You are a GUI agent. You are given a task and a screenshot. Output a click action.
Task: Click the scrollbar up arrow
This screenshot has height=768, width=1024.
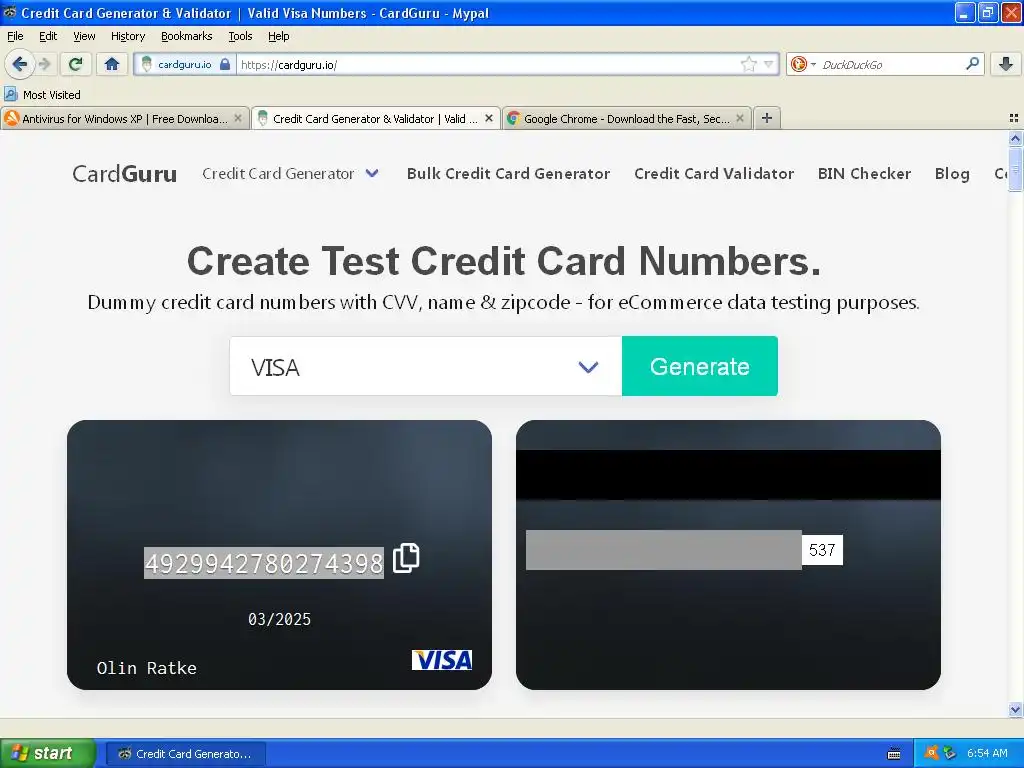[x=1015, y=138]
